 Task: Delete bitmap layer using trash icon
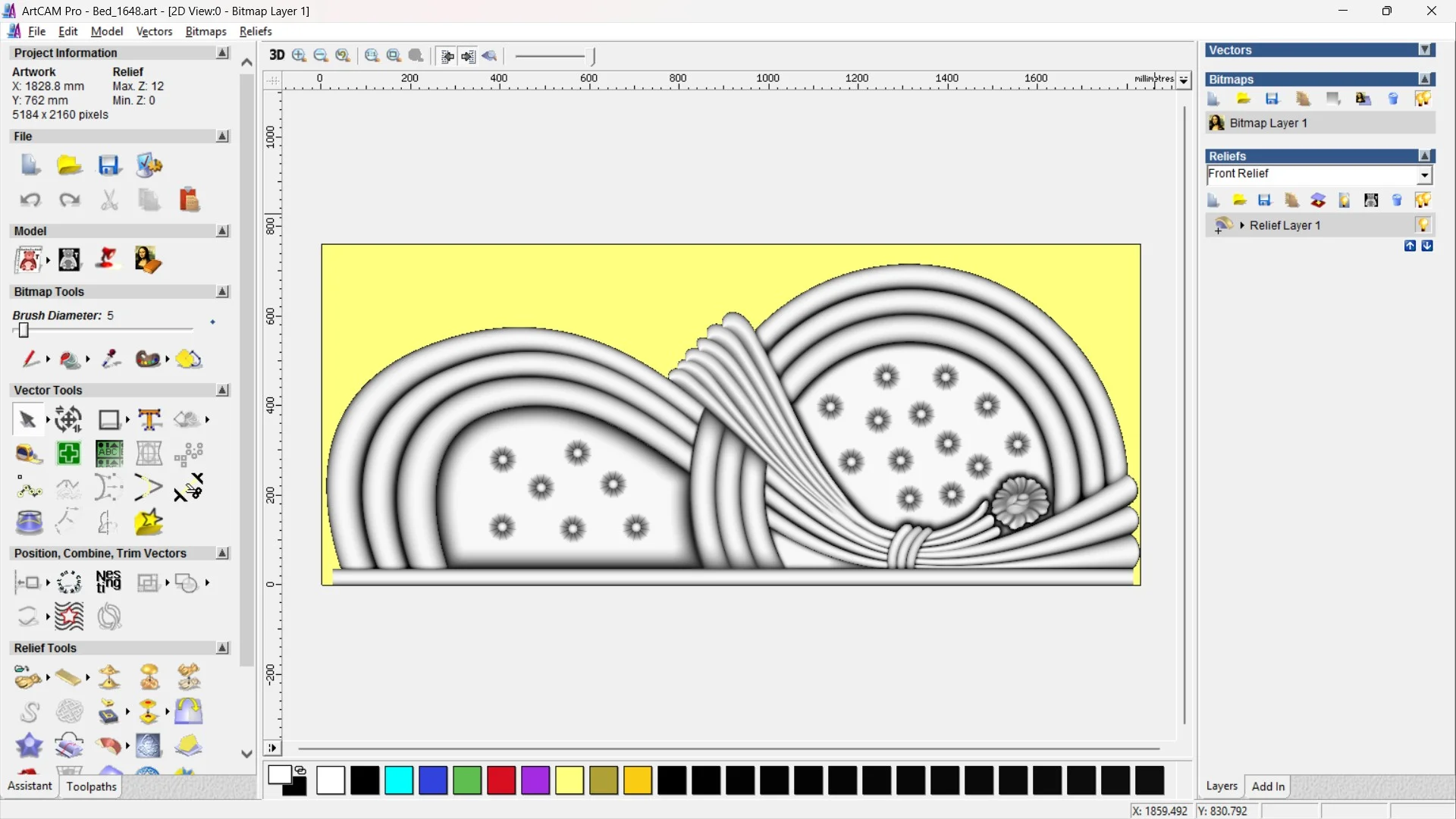pos(1393,99)
